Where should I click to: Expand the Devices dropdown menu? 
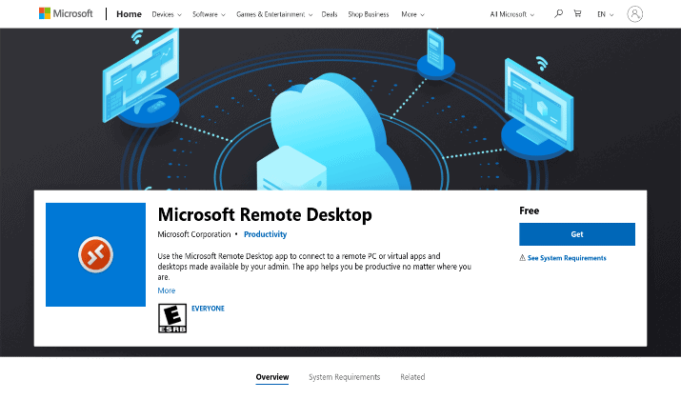click(166, 14)
